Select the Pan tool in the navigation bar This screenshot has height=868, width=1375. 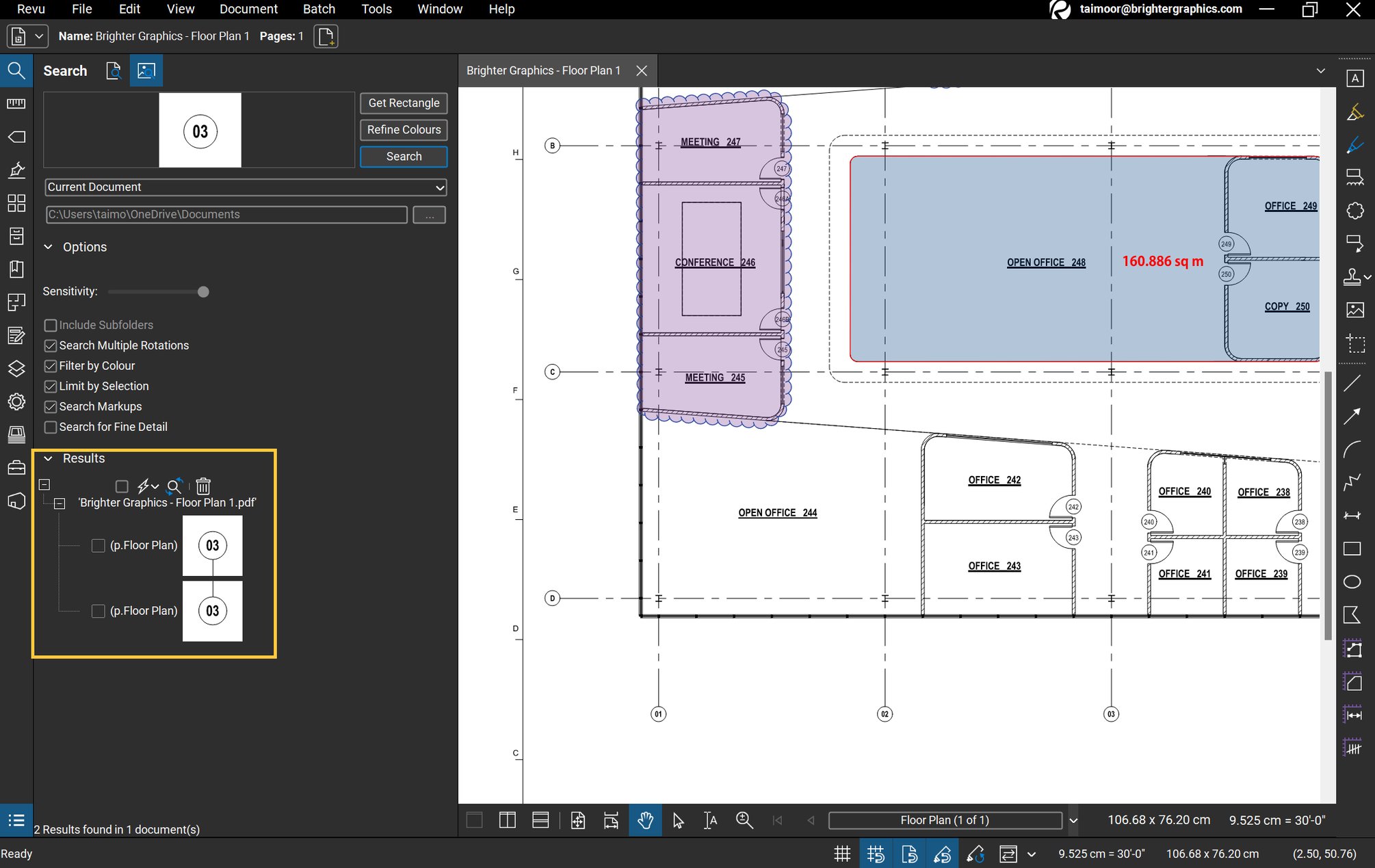[x=645, y=820]
